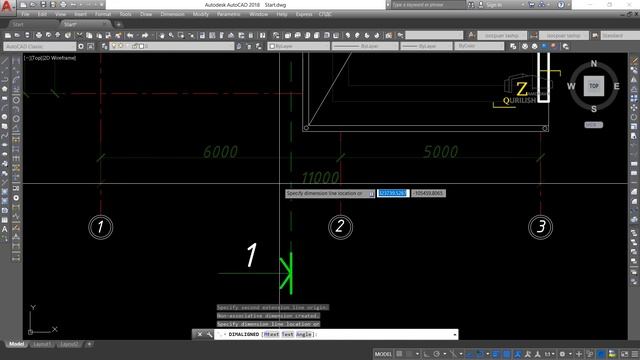Open the Format menu
Viewport: 640px width, 360px height.
click(x=103, y=14)
